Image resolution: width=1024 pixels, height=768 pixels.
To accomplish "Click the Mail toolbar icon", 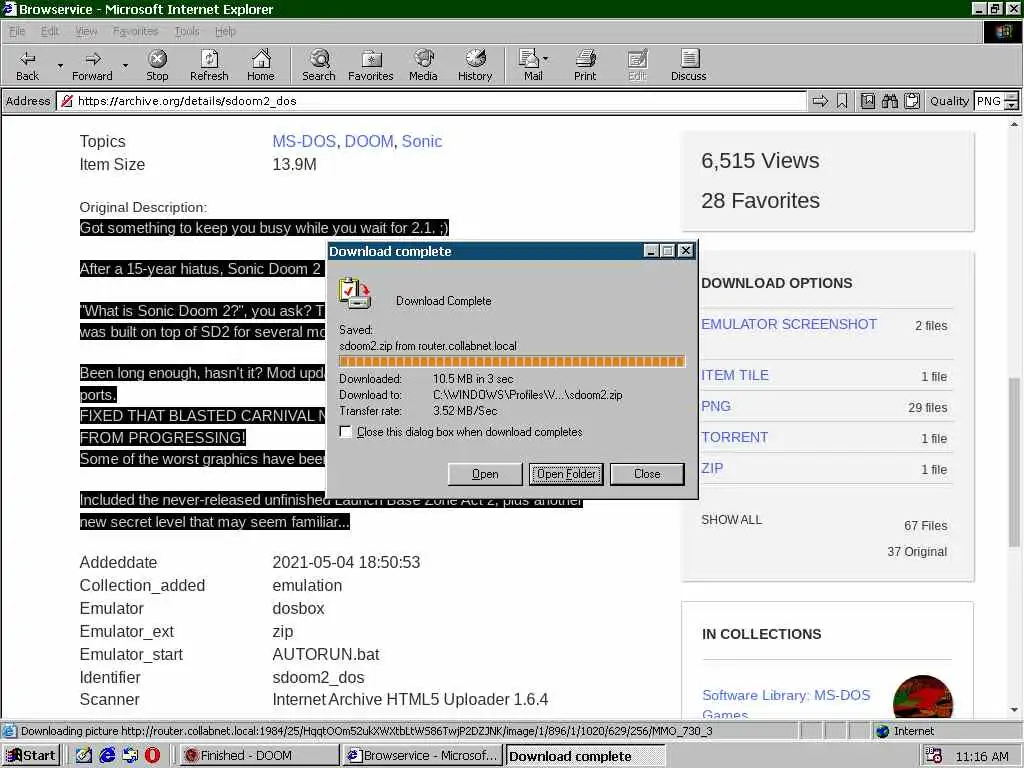I will [x=530, y=65].
